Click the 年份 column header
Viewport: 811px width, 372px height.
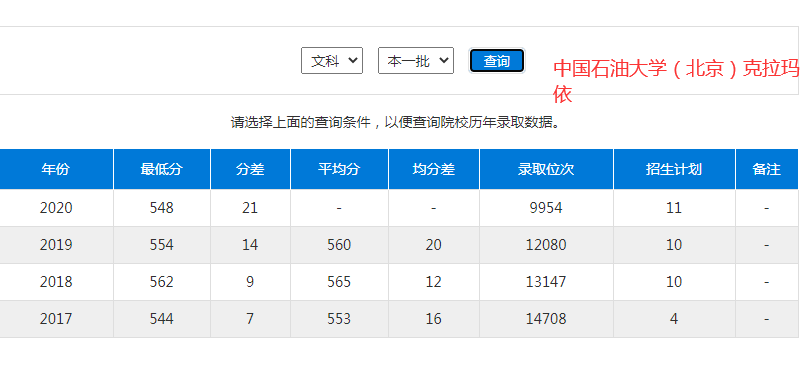pos(56,169)
